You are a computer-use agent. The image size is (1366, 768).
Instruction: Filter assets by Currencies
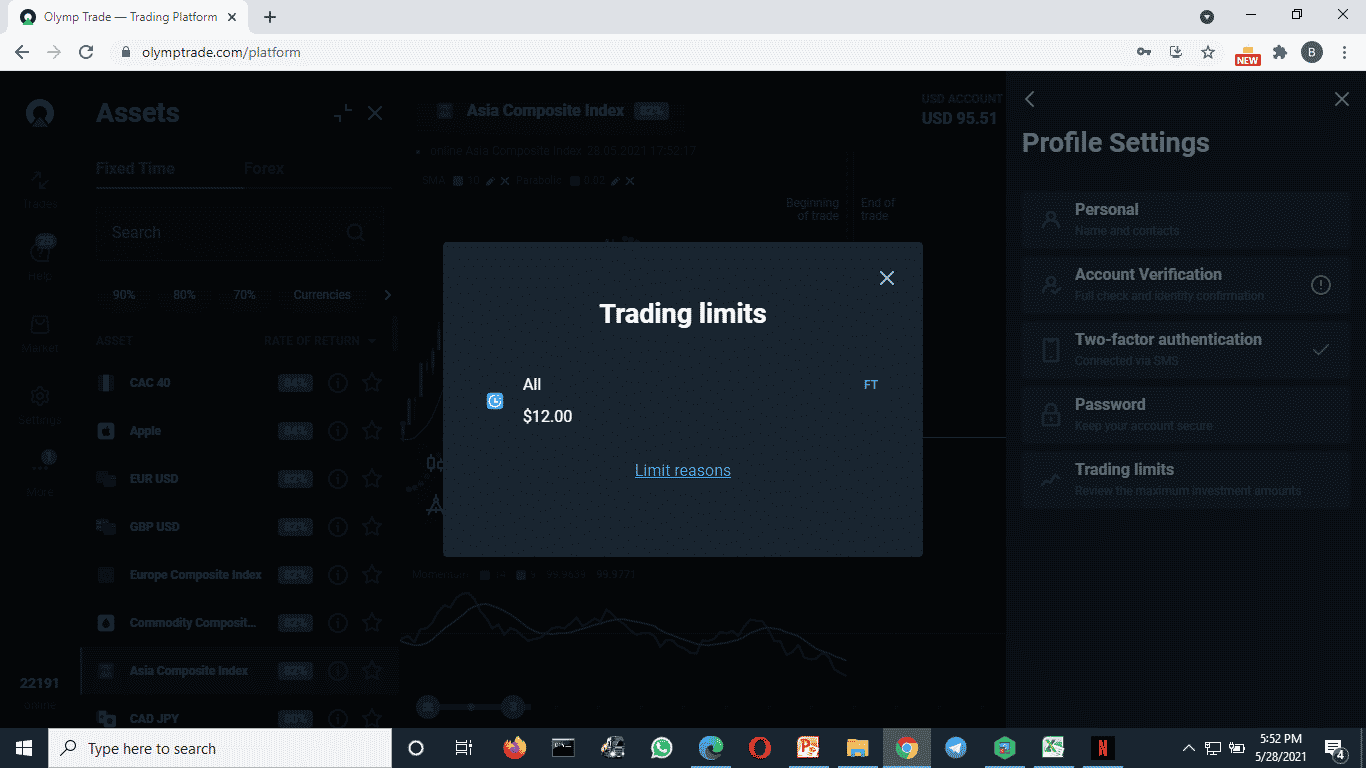(x=322, y=295)
